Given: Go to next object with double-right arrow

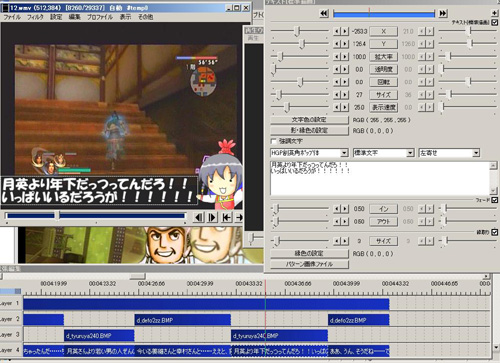Looking at the screenshot, I should click(443, 13).
